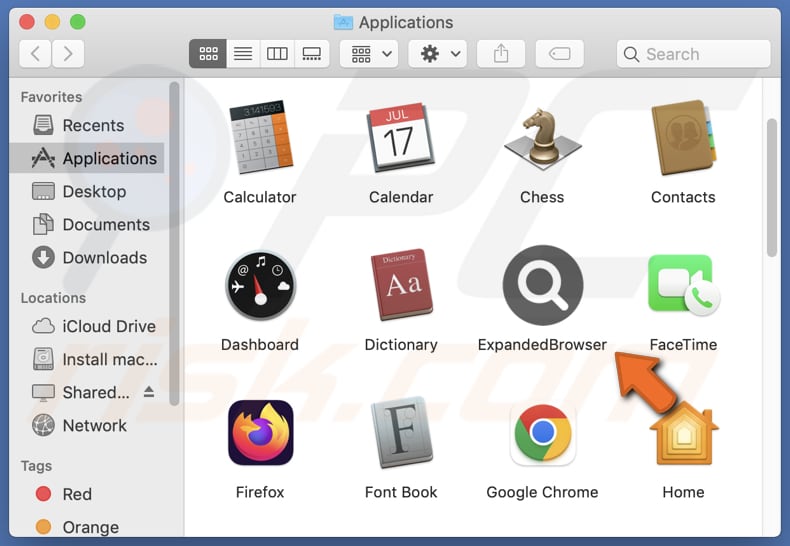Click the Dashboard app icon
Viewport: 790px width, 546px height.
click(260, 286)
